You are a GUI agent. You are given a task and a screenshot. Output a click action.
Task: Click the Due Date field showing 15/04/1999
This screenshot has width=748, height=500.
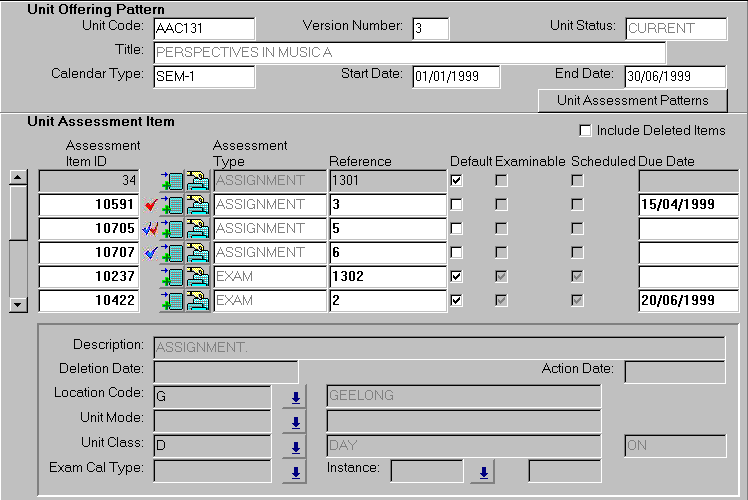coord(682,205)
